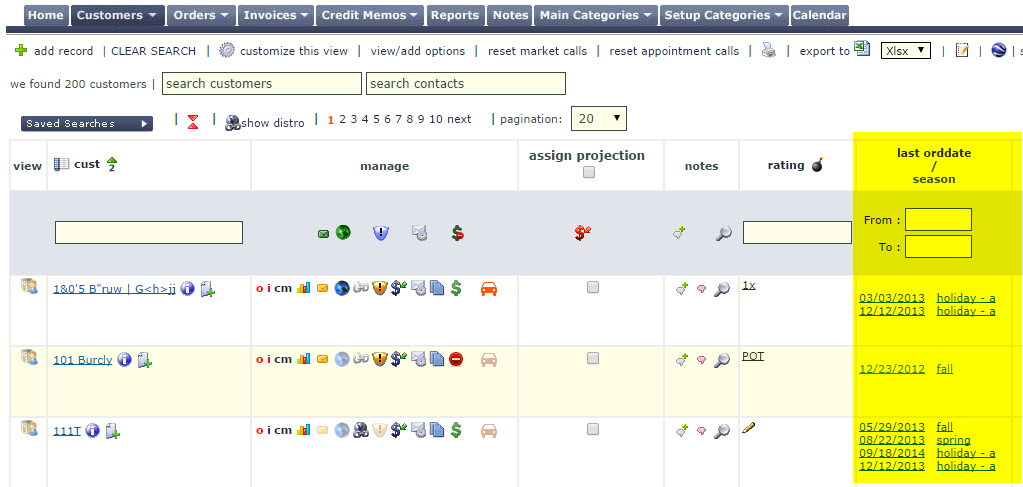Open the Orders menu dropdown
The height and width of the screenshot is (487, 1023).
point(202,15)
